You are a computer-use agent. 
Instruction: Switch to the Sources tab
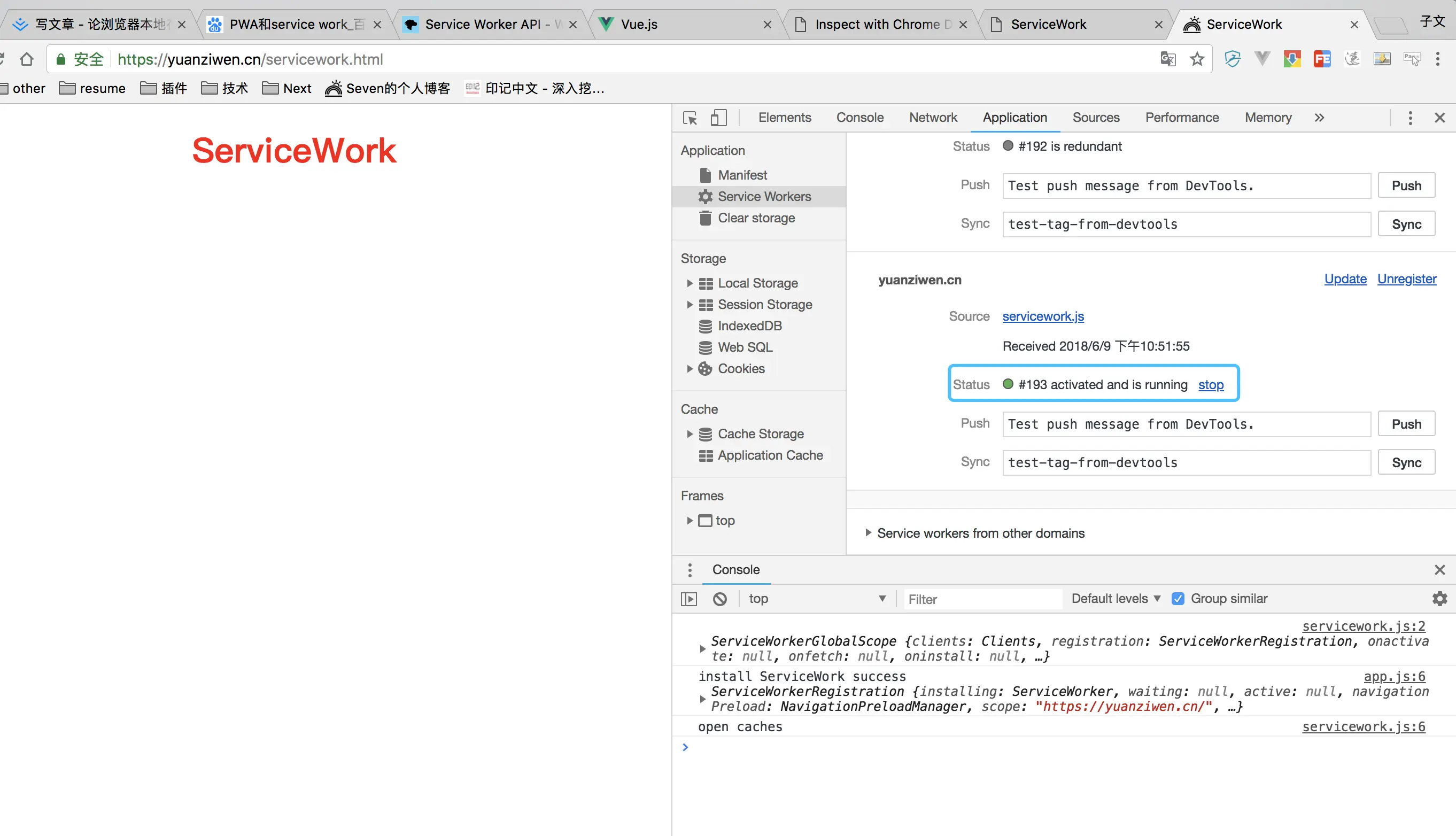(1095, 118)
